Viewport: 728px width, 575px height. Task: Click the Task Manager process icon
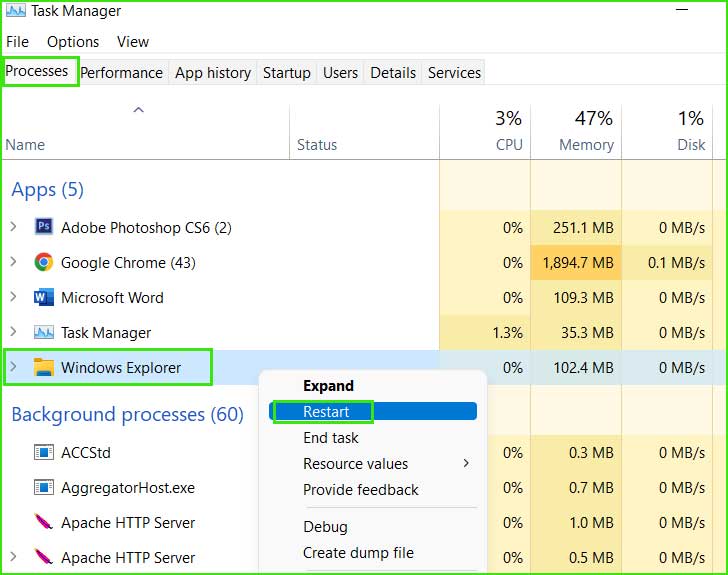(44, 333)
